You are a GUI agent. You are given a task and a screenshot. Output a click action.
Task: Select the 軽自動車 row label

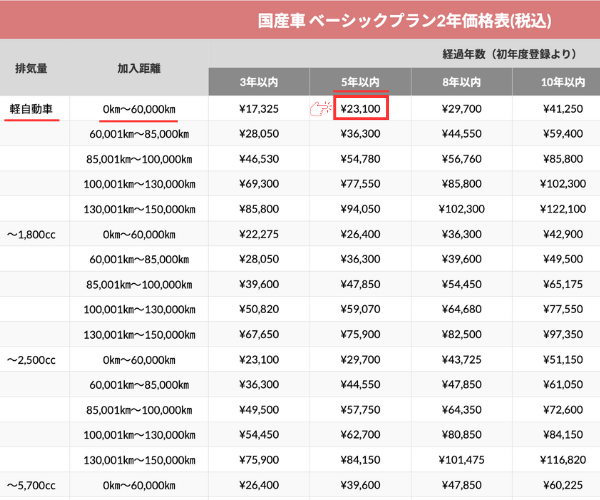32,108
